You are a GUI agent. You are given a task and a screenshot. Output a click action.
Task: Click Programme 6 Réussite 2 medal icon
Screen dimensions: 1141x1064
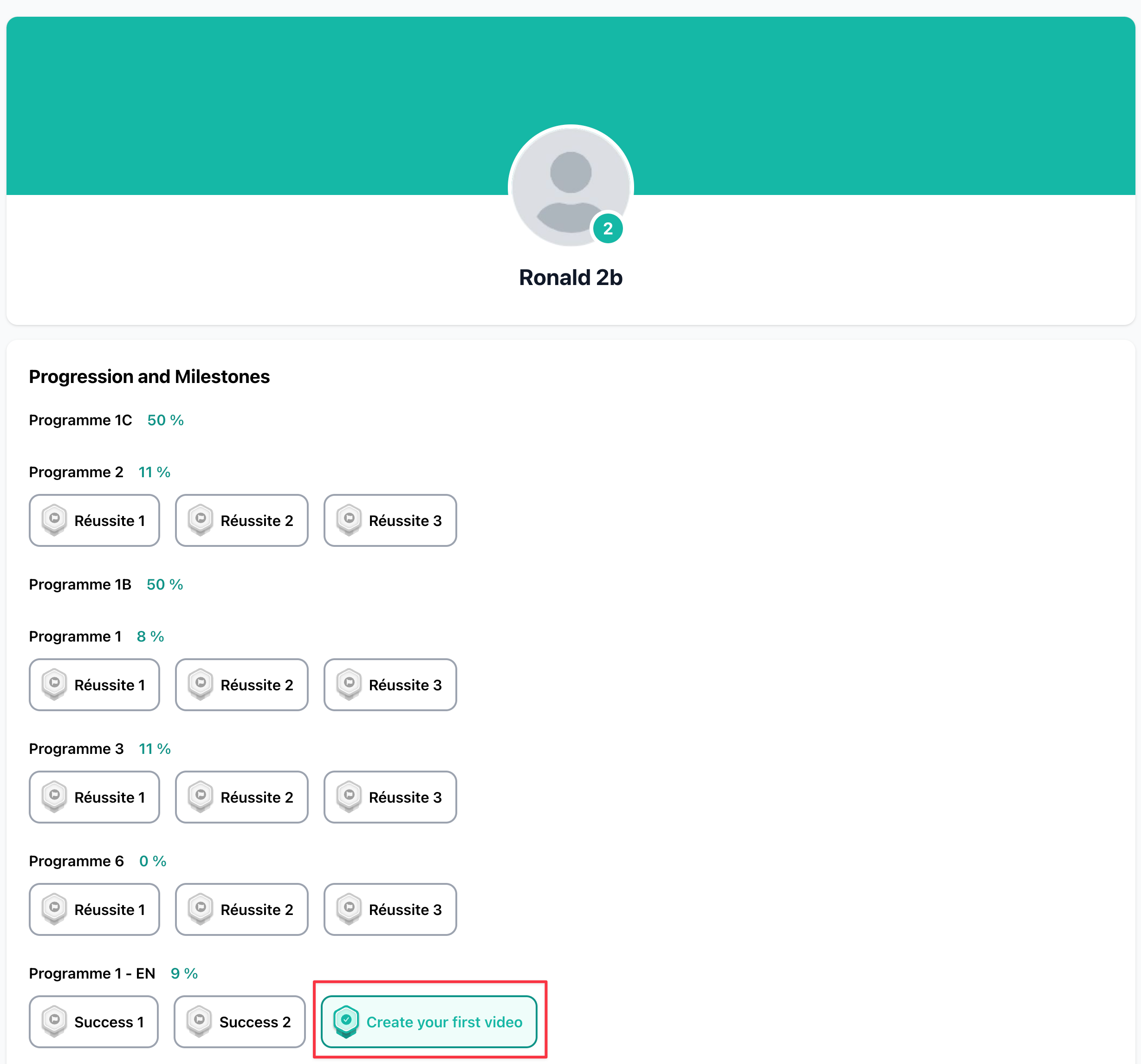pos(201,909)
